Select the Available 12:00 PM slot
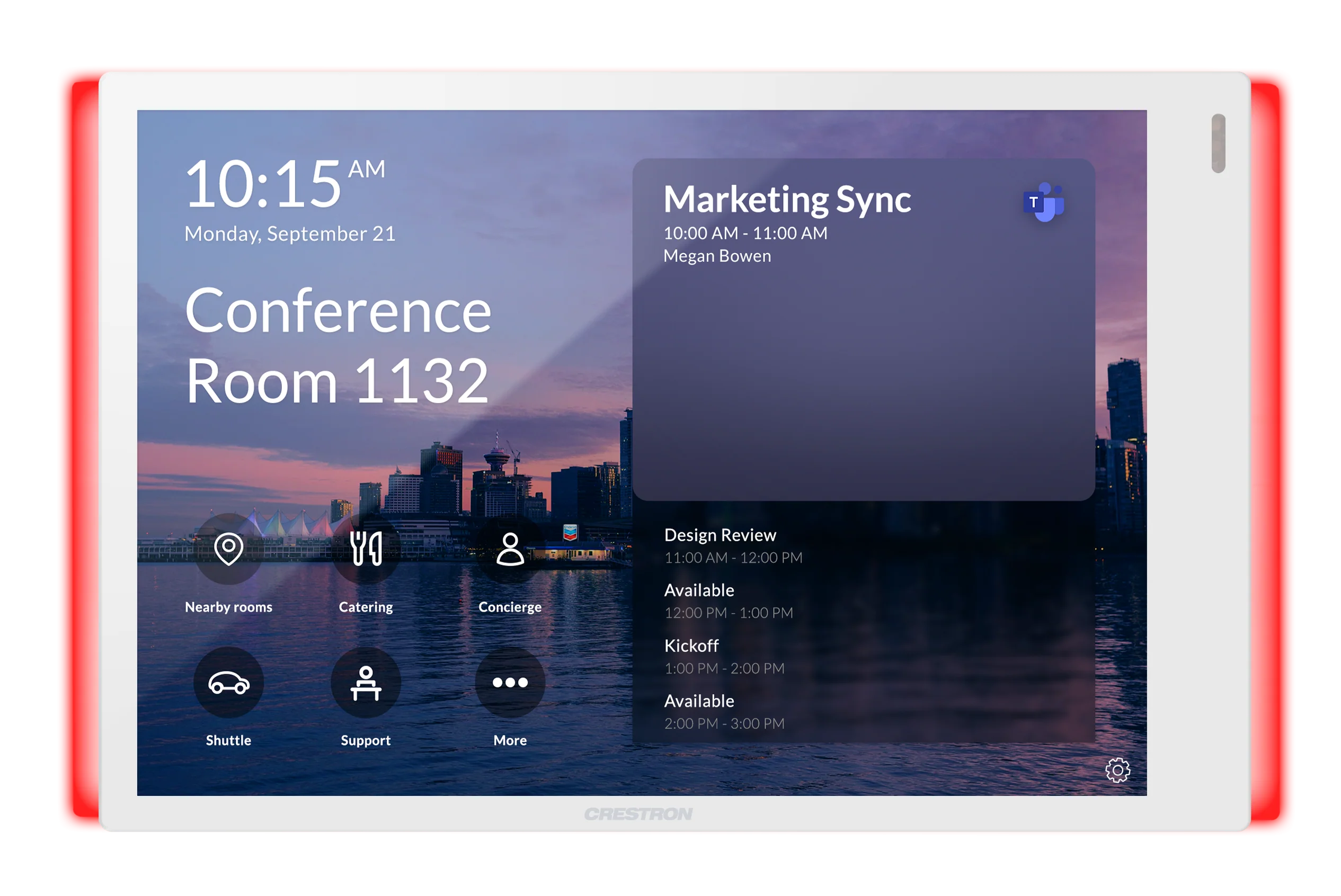The height and width of the screenshot is (896, 1341). pyautogui.click(x=863, y=601)
